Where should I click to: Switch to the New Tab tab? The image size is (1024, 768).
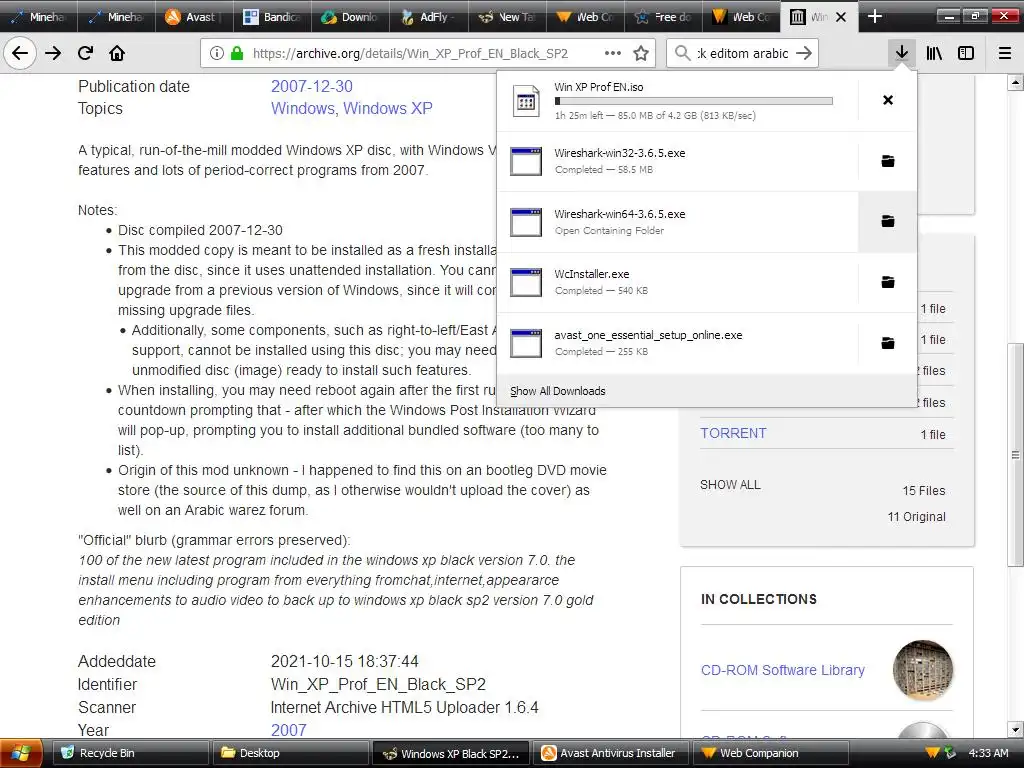point(505,17)
